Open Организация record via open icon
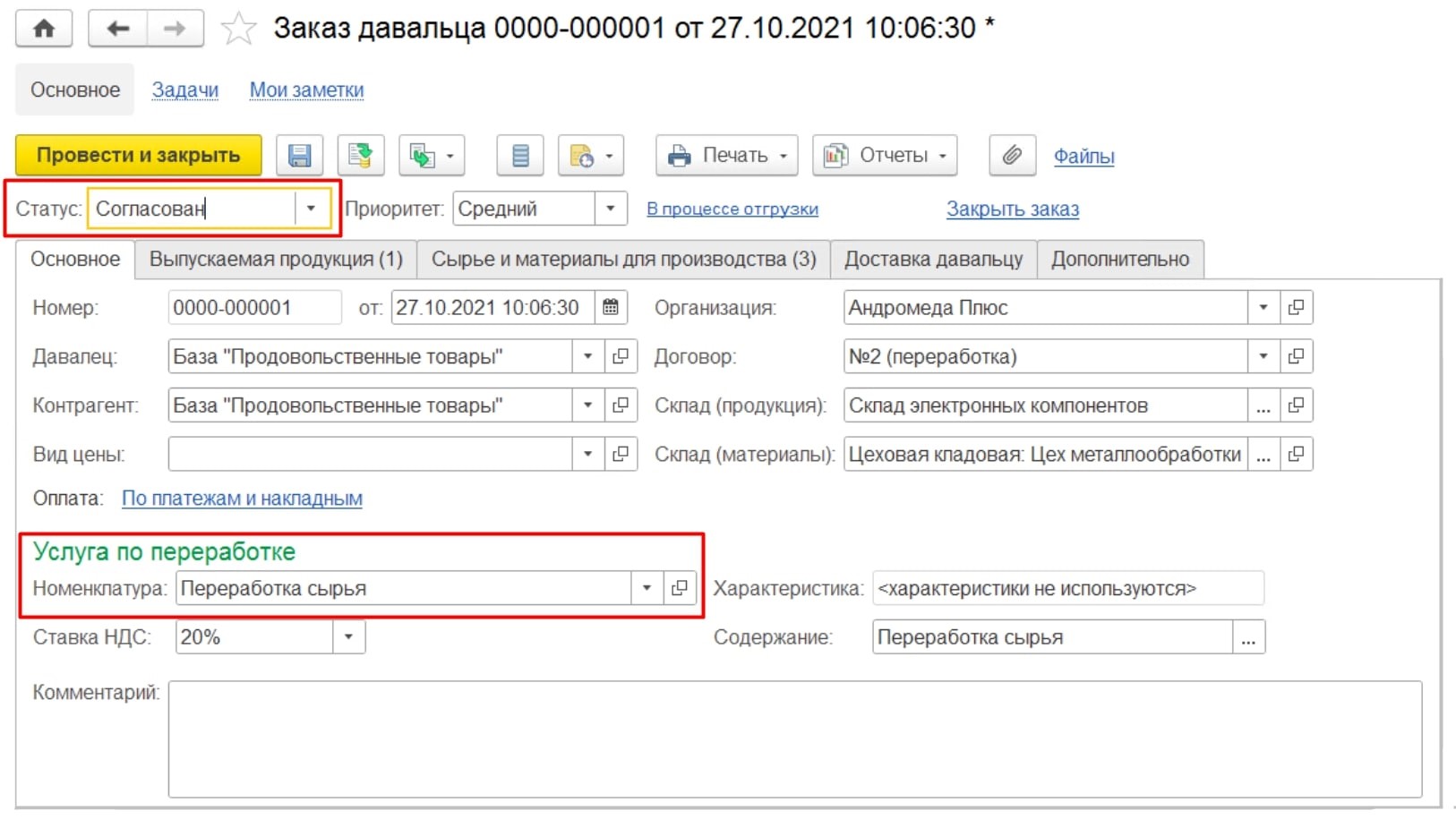The height and width of the screenshot is (819, 1456). (1296, 308)
